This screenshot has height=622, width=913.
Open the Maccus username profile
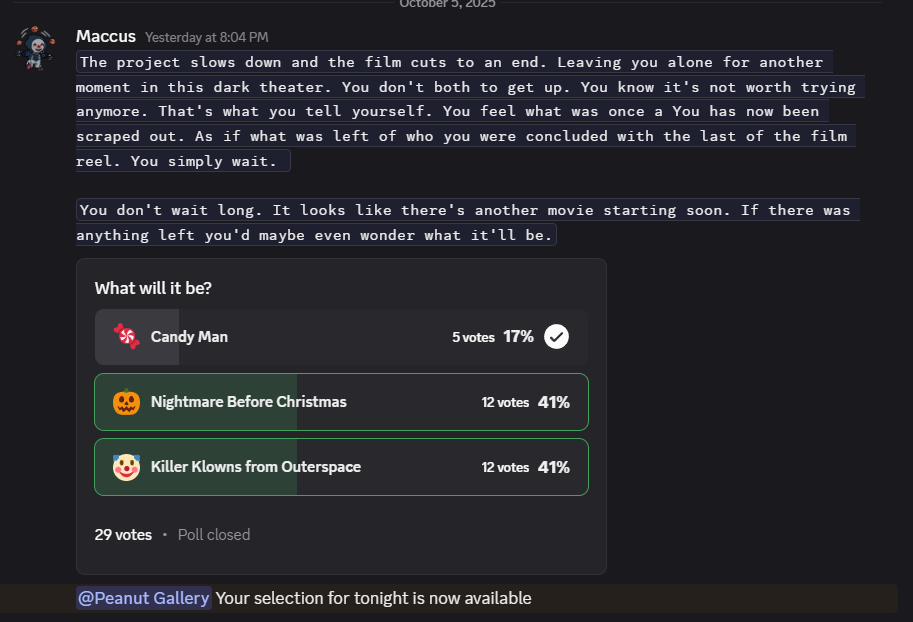tap(106, 36)
